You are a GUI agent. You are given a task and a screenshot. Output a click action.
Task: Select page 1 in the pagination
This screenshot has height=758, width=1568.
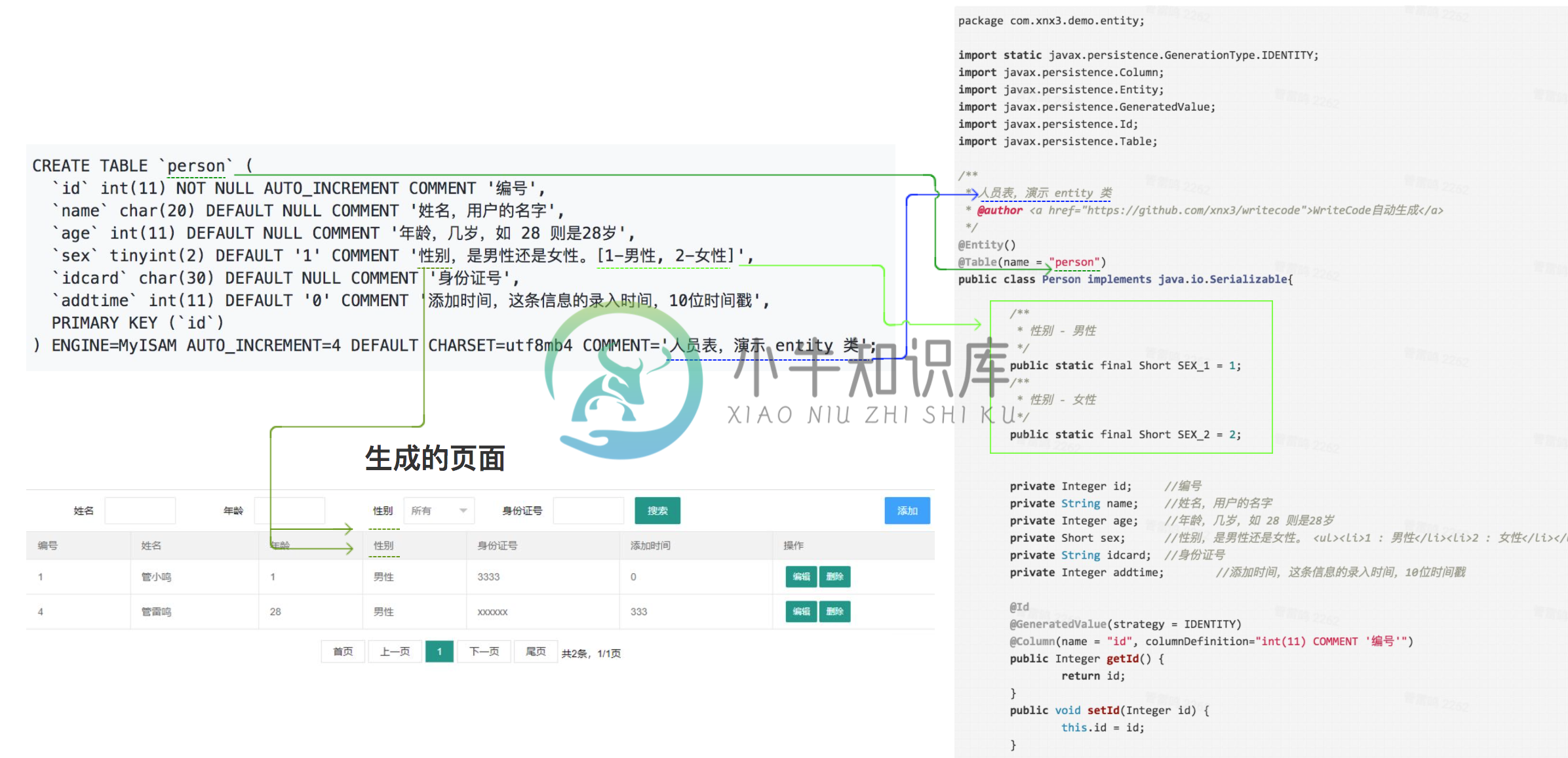pyautogui.click(x=439, y=652)
